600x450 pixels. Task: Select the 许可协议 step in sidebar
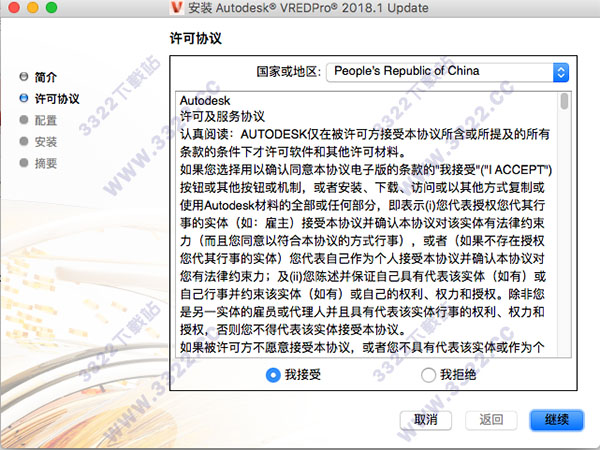pos(57,99)
